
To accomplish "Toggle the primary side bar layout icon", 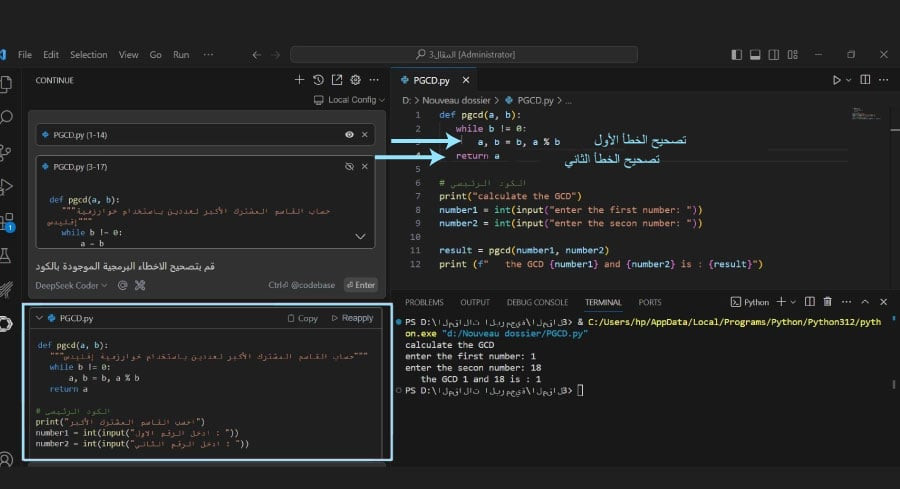I will [736, 55].
